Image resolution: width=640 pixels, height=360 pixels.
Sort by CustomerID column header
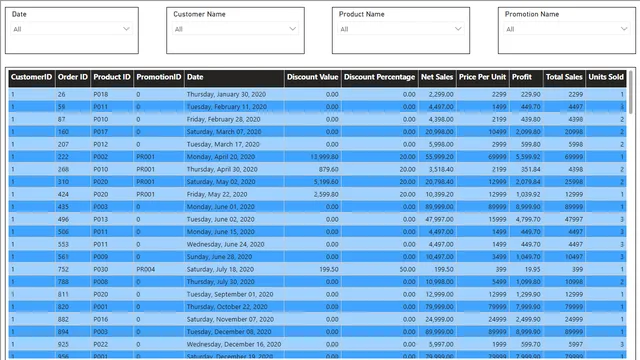point(31,77)
